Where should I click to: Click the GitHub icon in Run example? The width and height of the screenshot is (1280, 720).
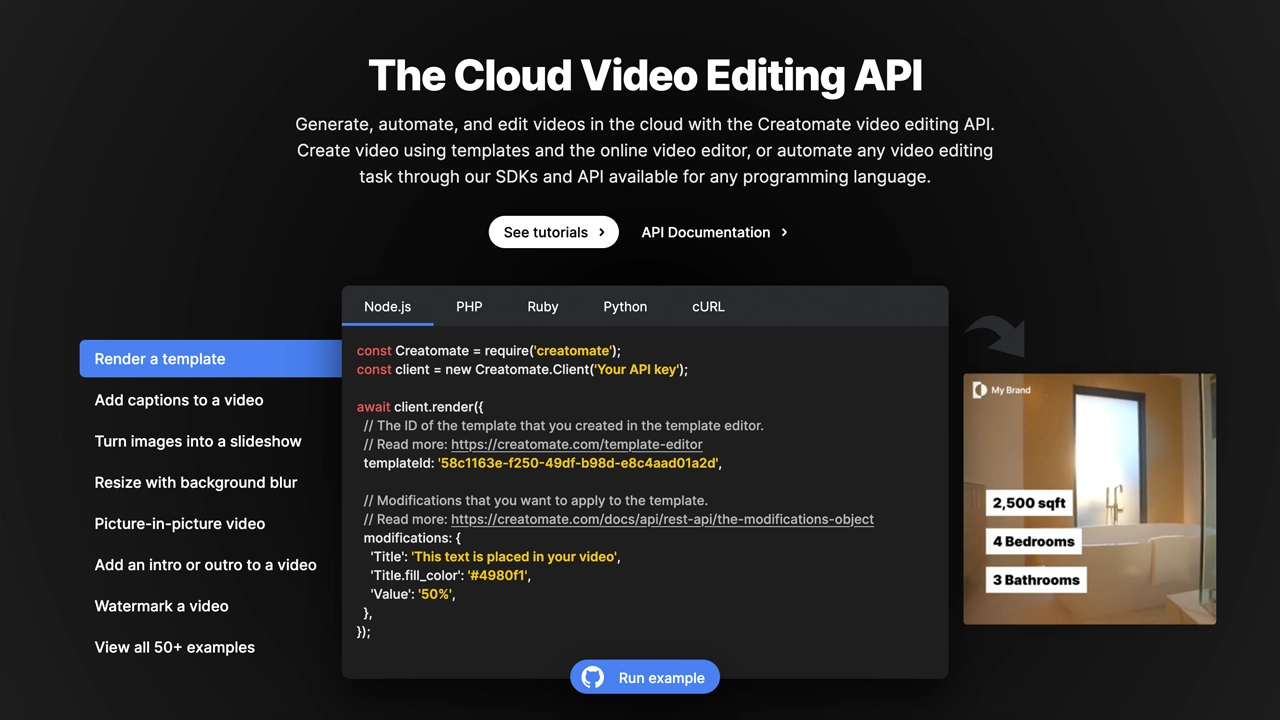593,678
